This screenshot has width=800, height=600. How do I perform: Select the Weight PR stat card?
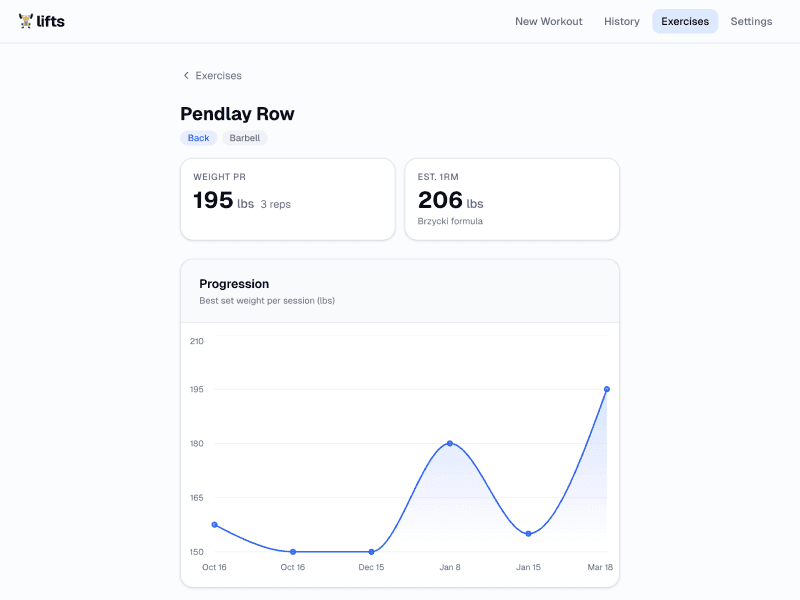coord(287,199)
